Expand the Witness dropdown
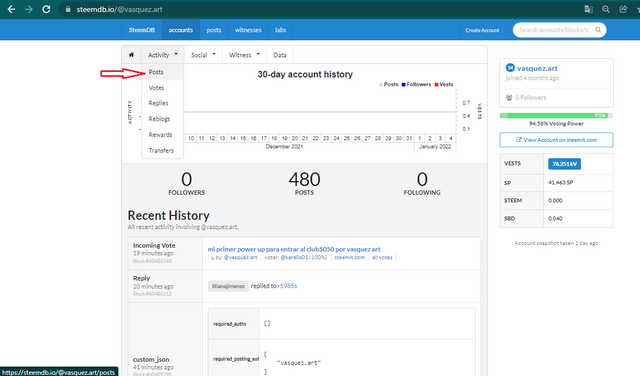The height and width of the screenshot is (376, 640). 244,55
